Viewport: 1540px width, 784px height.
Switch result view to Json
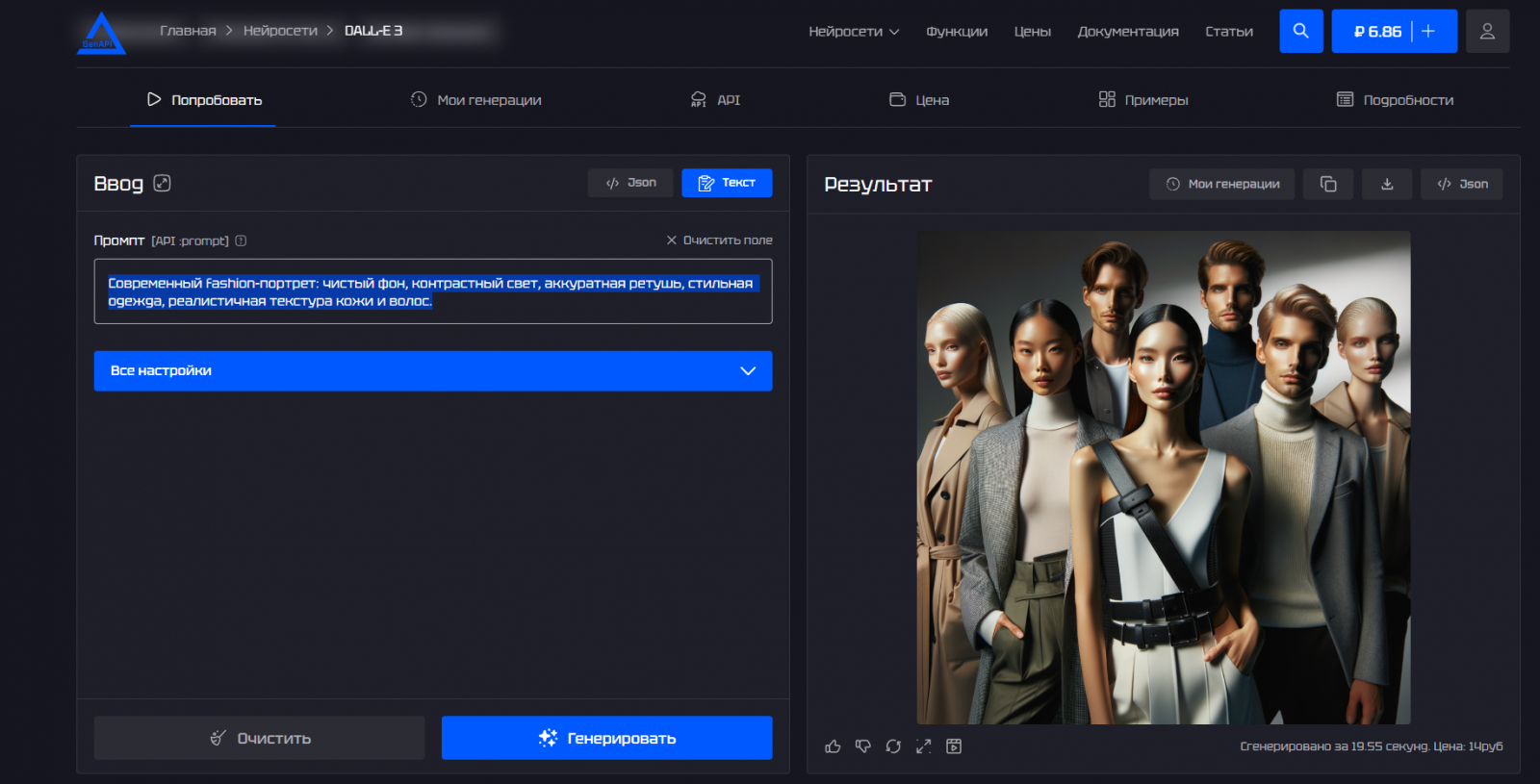[x=1461, y=184]
